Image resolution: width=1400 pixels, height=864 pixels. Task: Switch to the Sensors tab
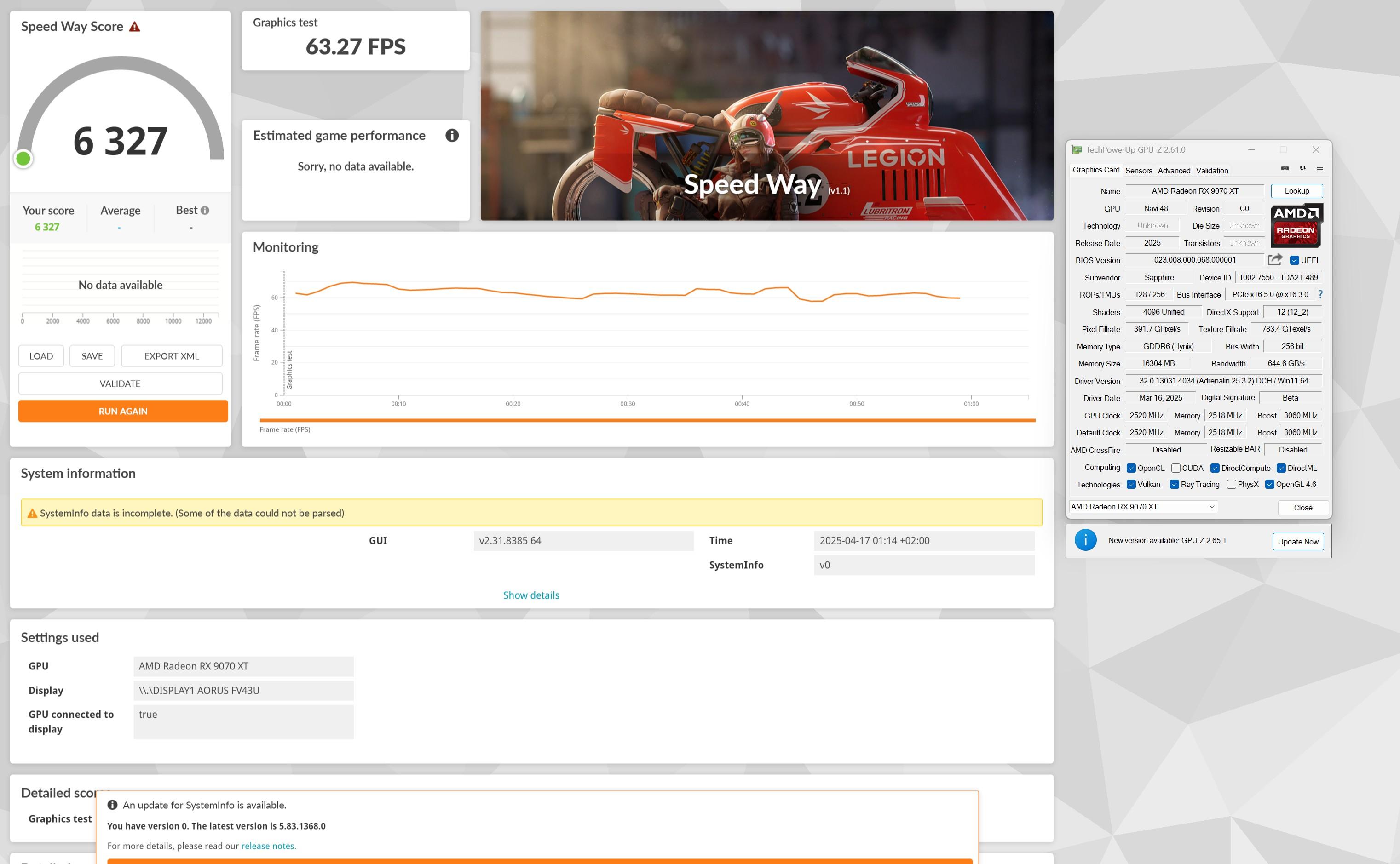[1138, 170]
